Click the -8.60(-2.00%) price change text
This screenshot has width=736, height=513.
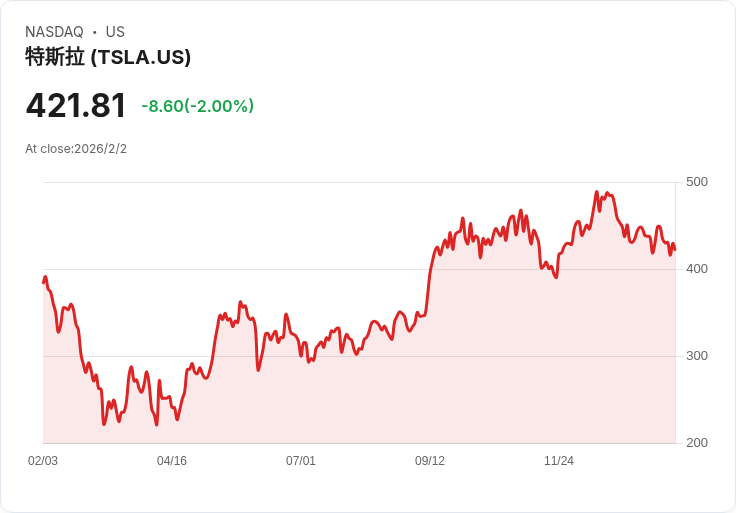(198, 106)
